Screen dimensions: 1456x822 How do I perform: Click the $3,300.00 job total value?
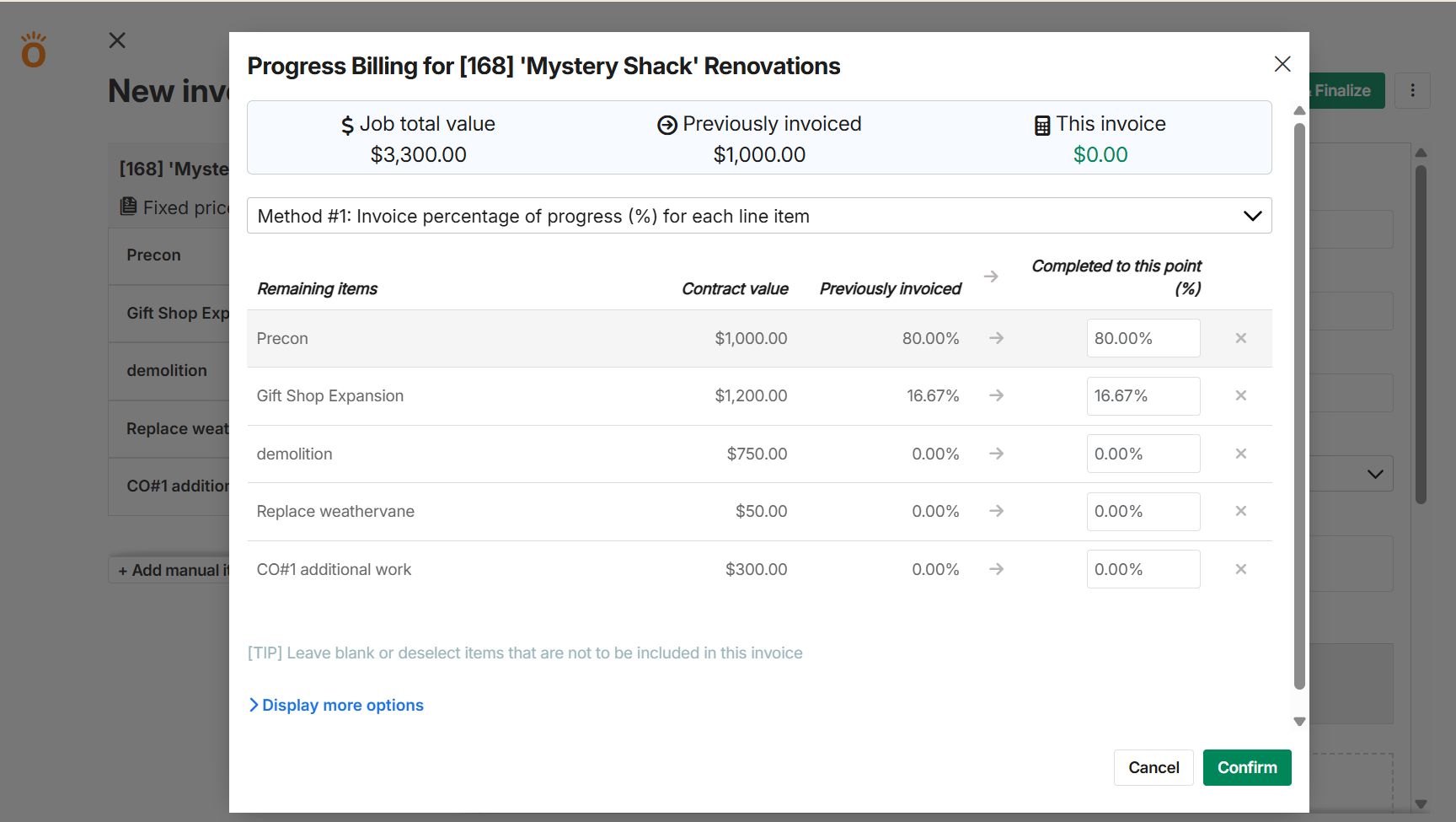coord(418,154)
